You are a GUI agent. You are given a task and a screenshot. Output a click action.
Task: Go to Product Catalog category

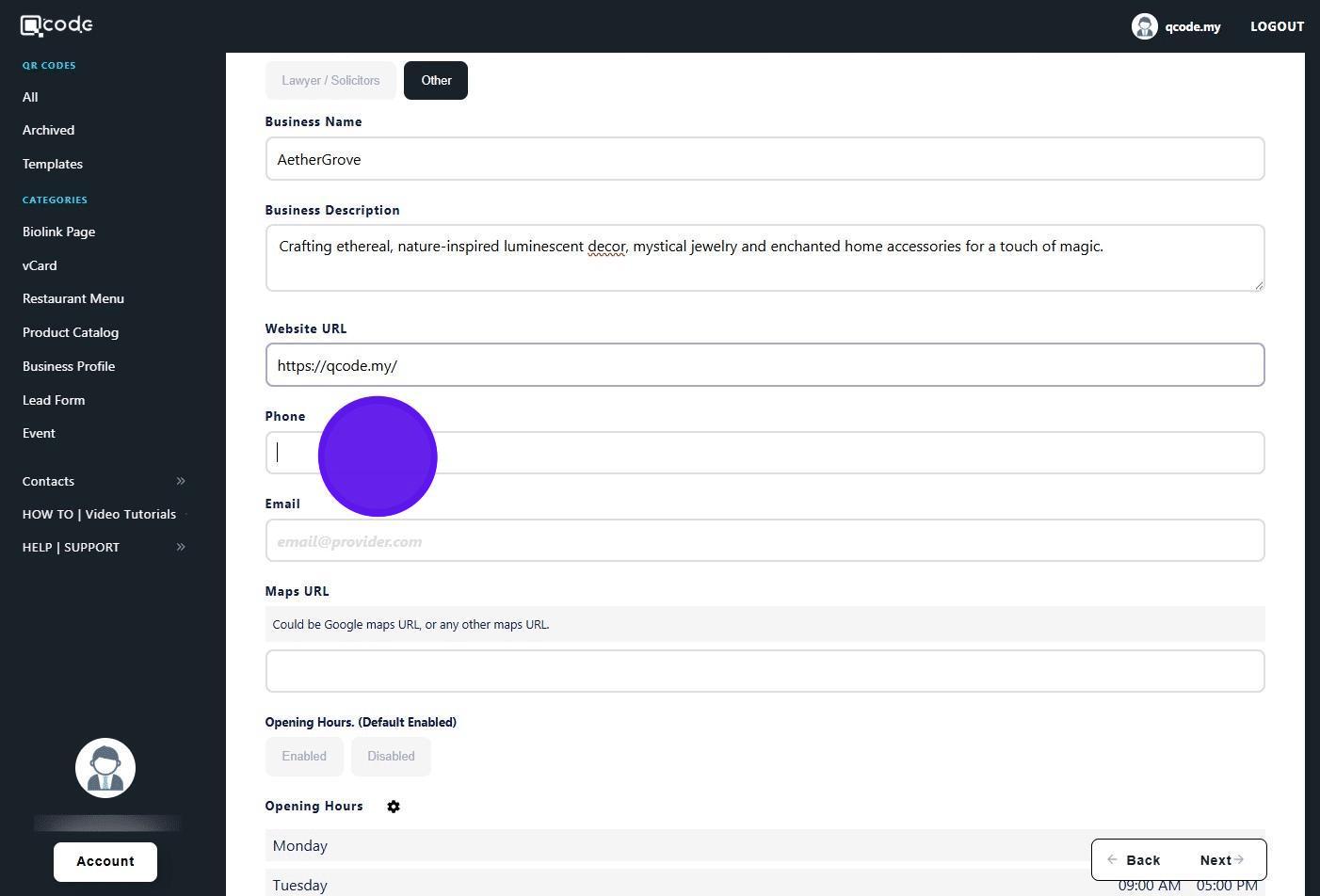click(x=71, y=332)
